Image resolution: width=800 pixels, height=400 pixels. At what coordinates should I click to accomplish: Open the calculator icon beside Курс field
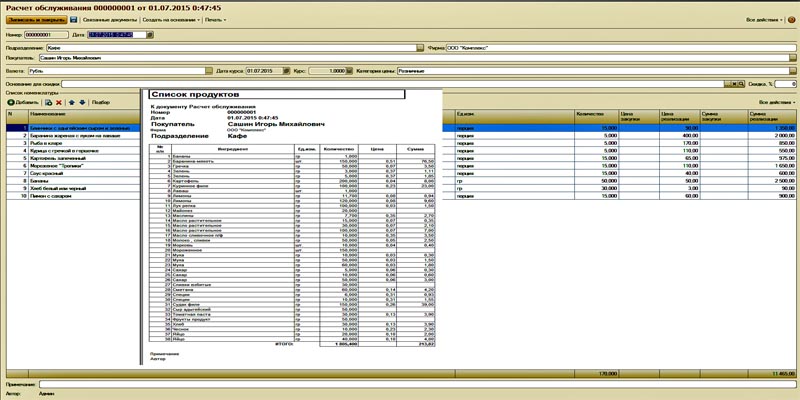point(350,71)
